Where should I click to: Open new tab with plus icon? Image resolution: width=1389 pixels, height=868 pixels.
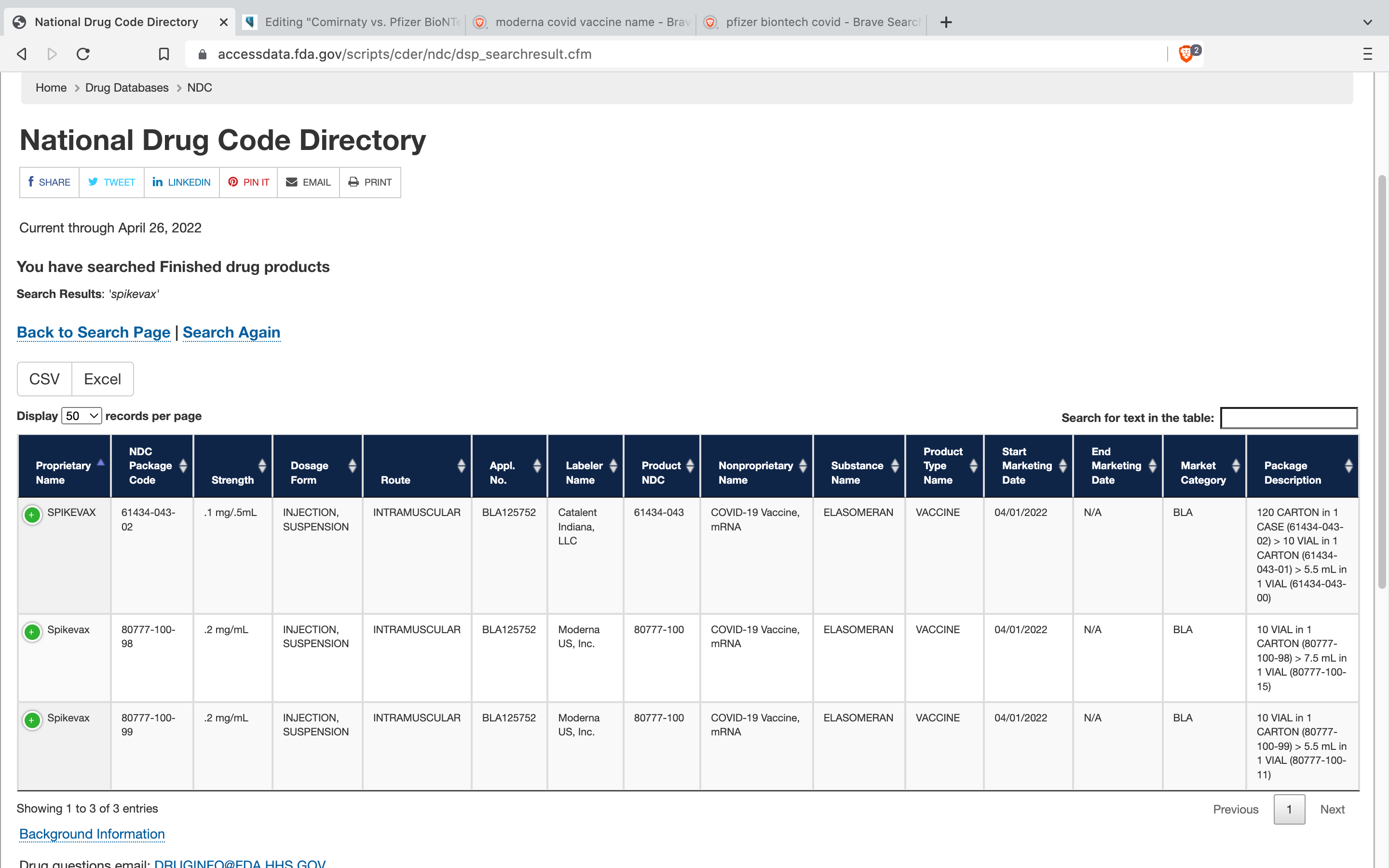tap(946, 22)
